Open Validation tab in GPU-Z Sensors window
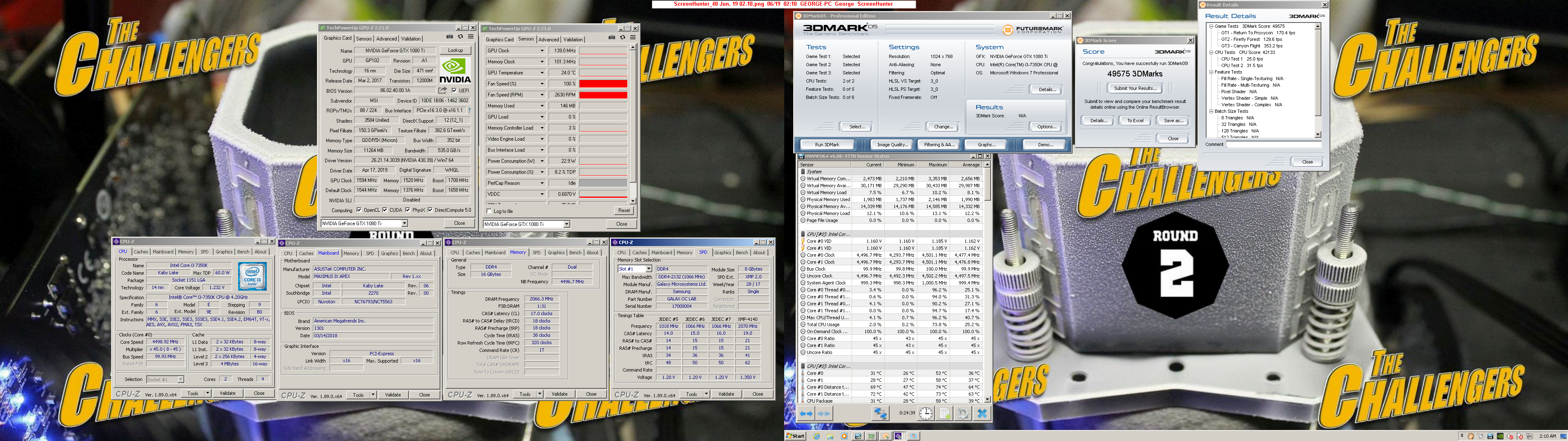This screenshot has width=1568, height=441. click(573, 40)
